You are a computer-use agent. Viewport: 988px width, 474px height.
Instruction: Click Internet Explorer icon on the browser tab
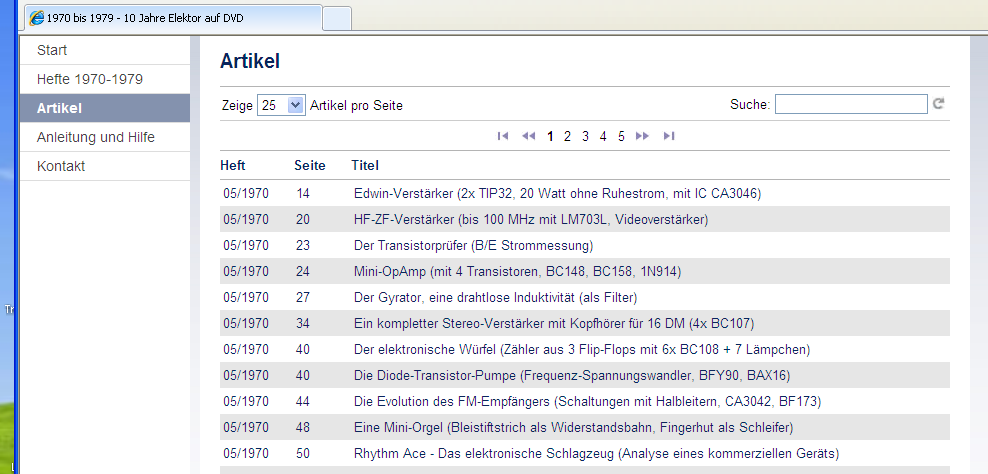click(x=37, y=18)
